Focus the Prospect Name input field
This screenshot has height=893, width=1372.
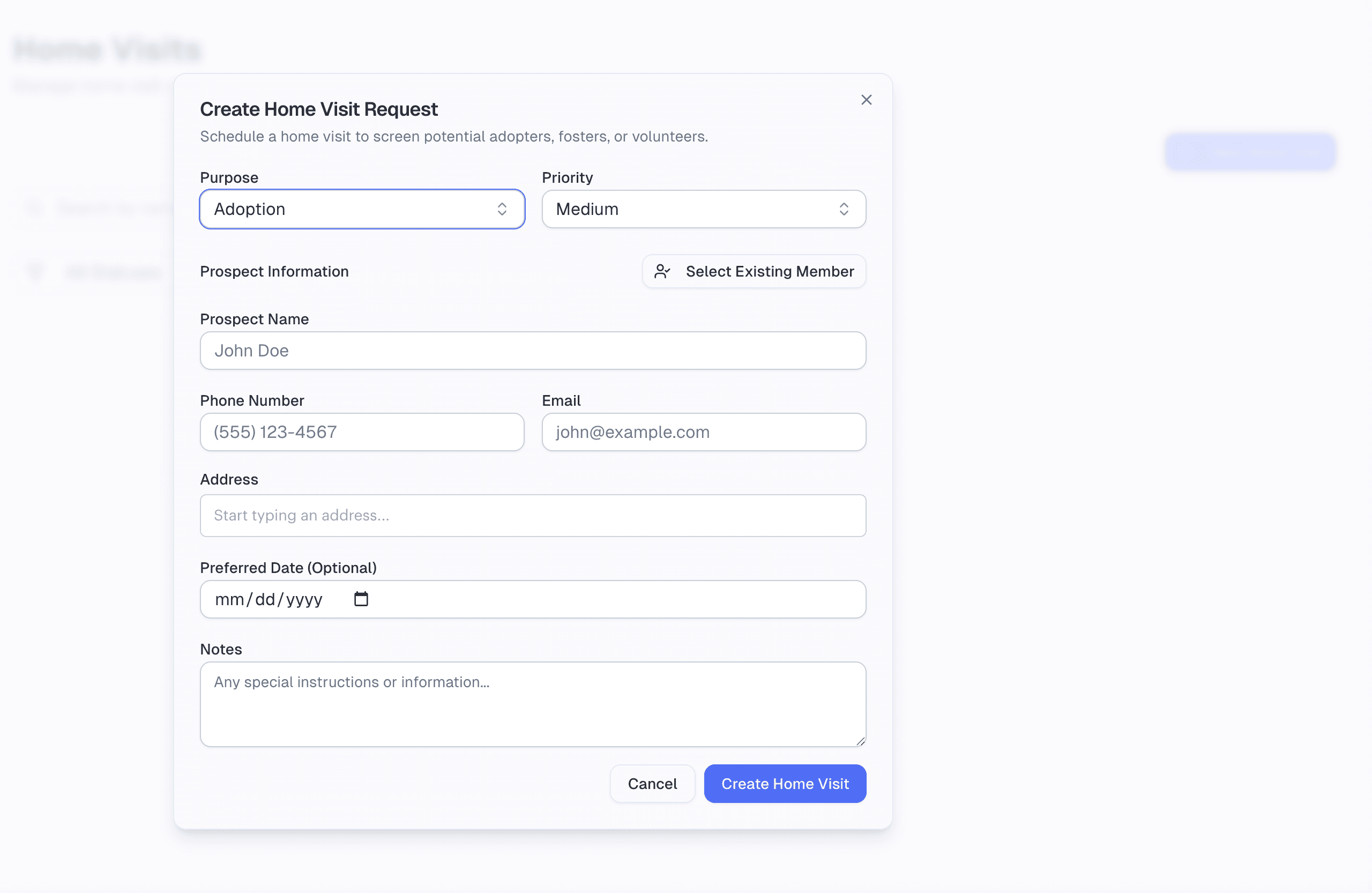[532, 350]
